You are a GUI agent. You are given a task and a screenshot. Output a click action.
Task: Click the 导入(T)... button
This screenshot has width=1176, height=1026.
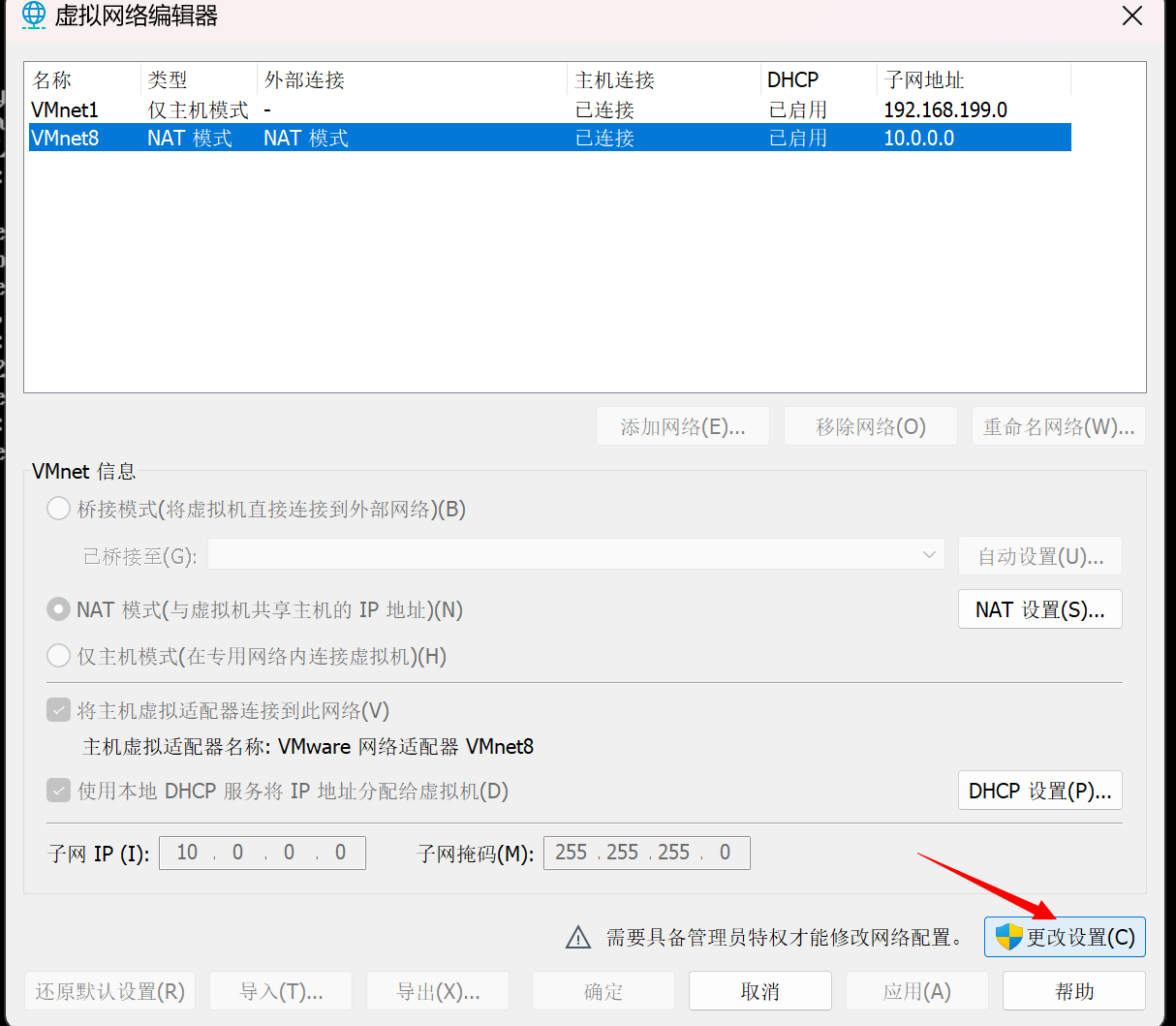pyautogui.click(x=281, y=991)
